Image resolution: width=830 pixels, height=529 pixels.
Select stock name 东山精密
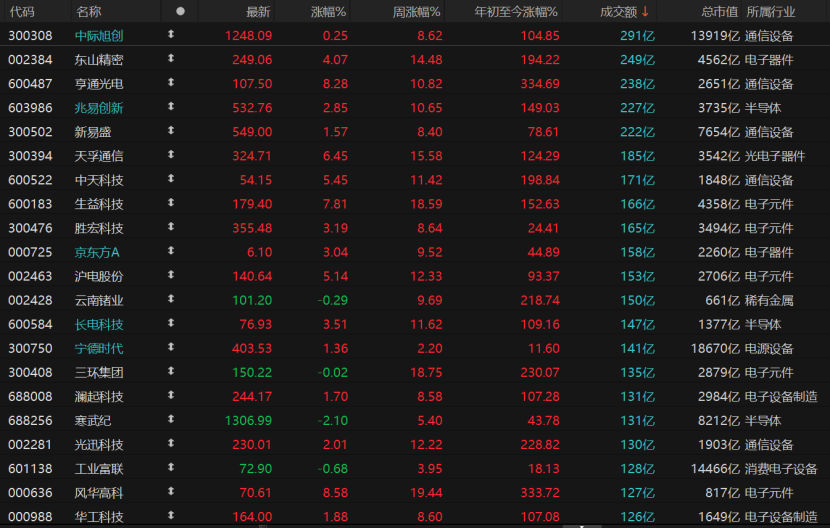coord(99,60)
